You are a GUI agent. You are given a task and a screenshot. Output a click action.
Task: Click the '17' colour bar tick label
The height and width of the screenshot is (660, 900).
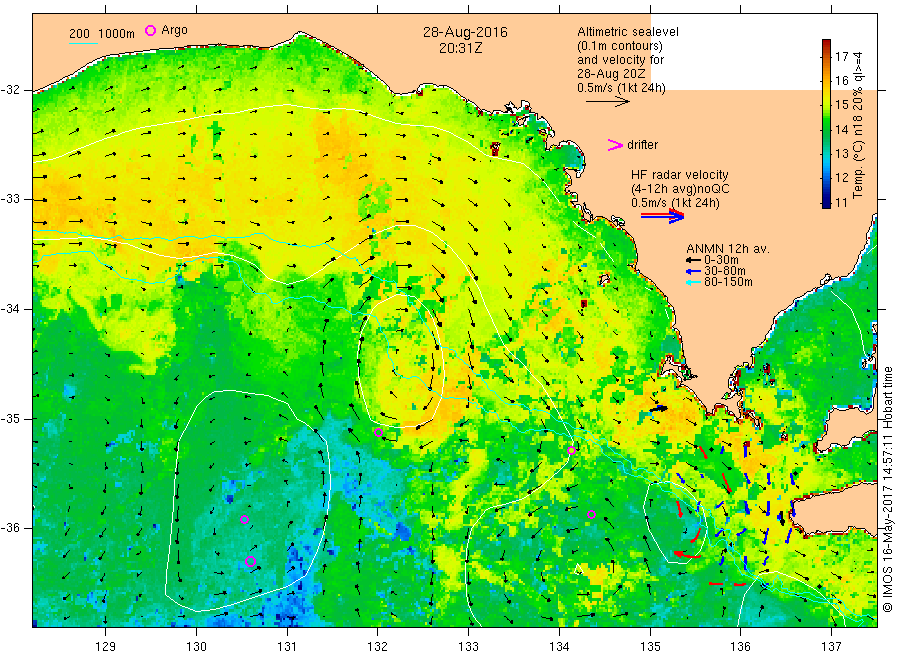[841, 56]
